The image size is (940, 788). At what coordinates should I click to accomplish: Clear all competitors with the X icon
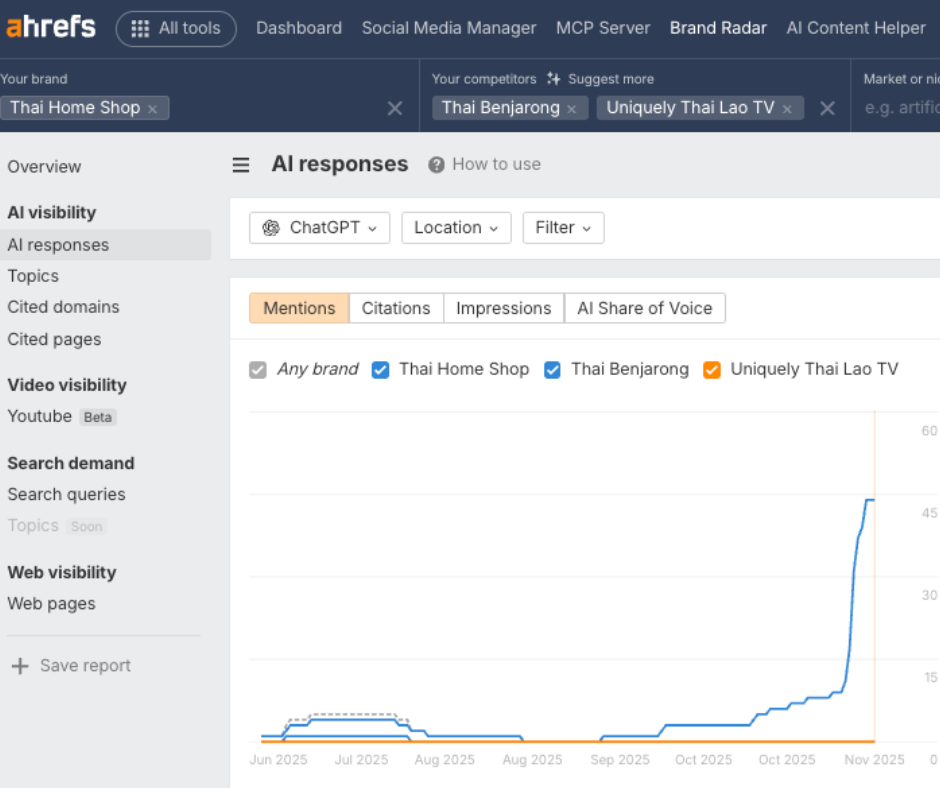[x=827, y=109]
